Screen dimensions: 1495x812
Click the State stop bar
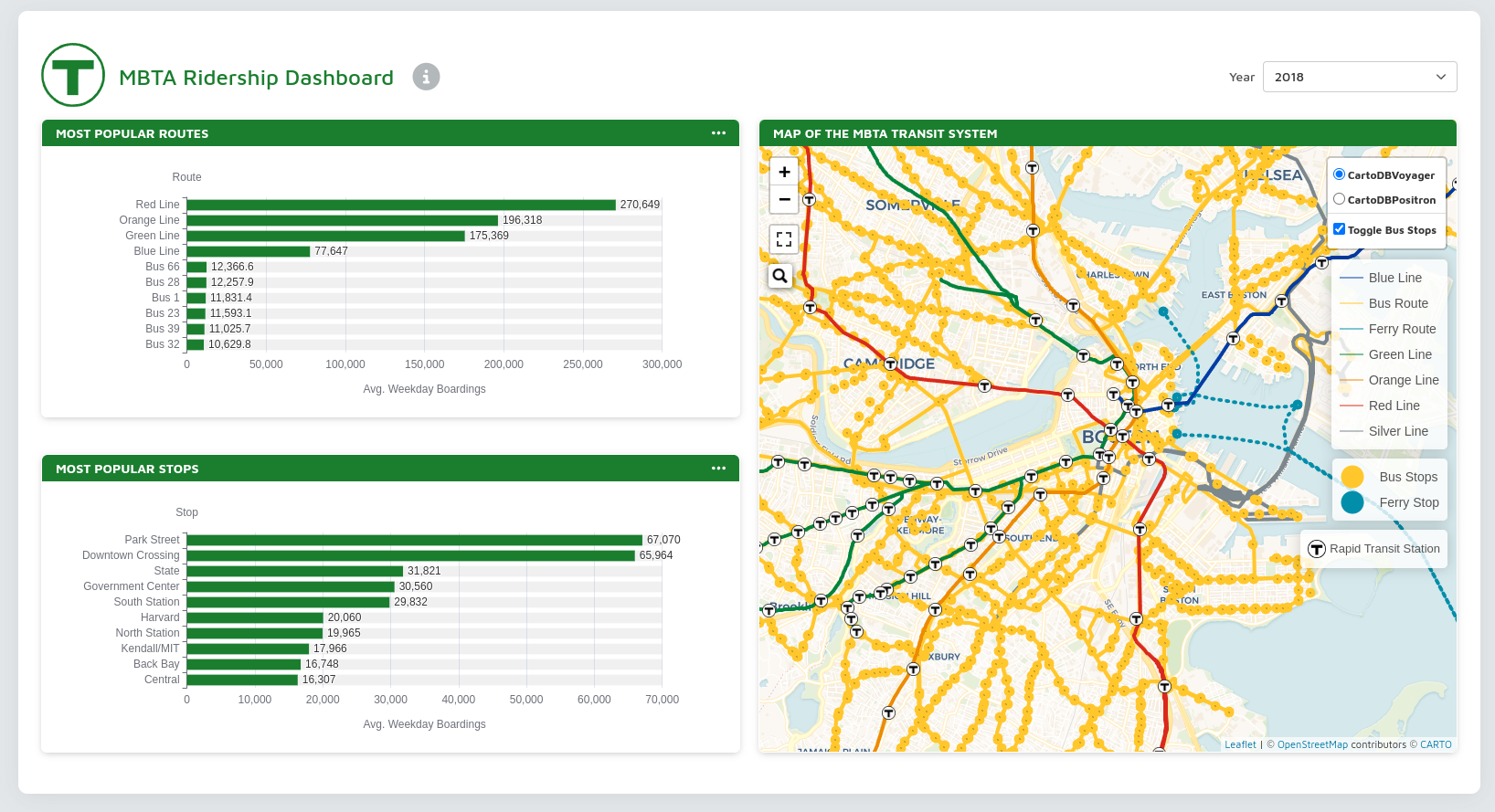pyautogui.click(x=295, y=571)
